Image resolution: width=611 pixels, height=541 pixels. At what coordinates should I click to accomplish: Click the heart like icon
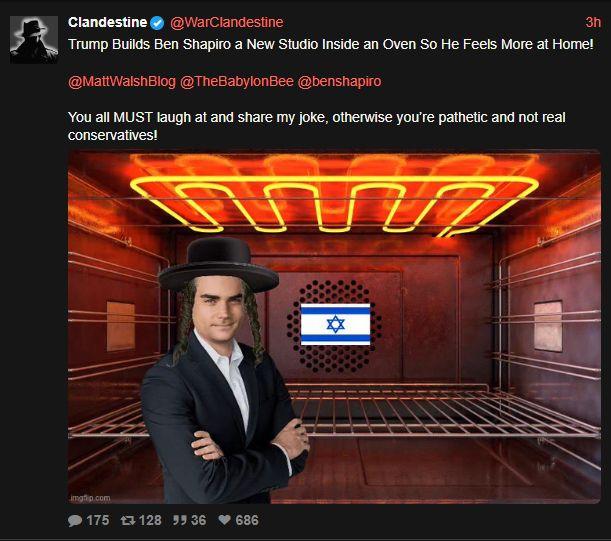click(x=224, y=520)
